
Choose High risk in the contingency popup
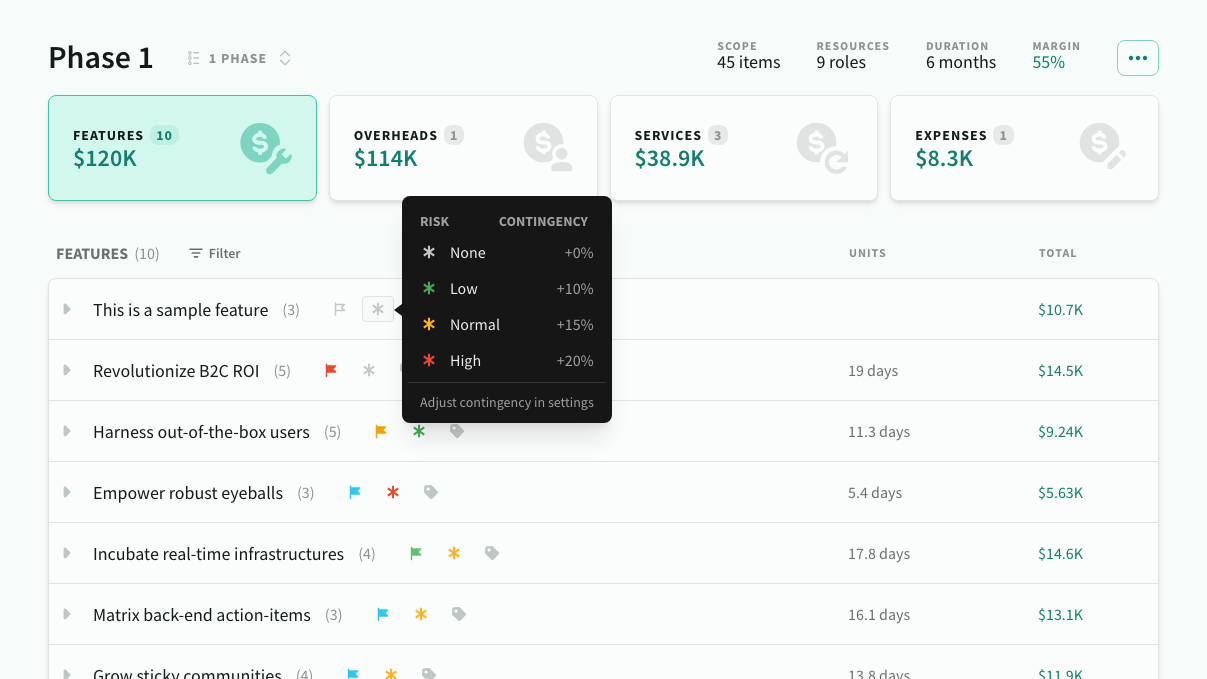tap(465, 360)
